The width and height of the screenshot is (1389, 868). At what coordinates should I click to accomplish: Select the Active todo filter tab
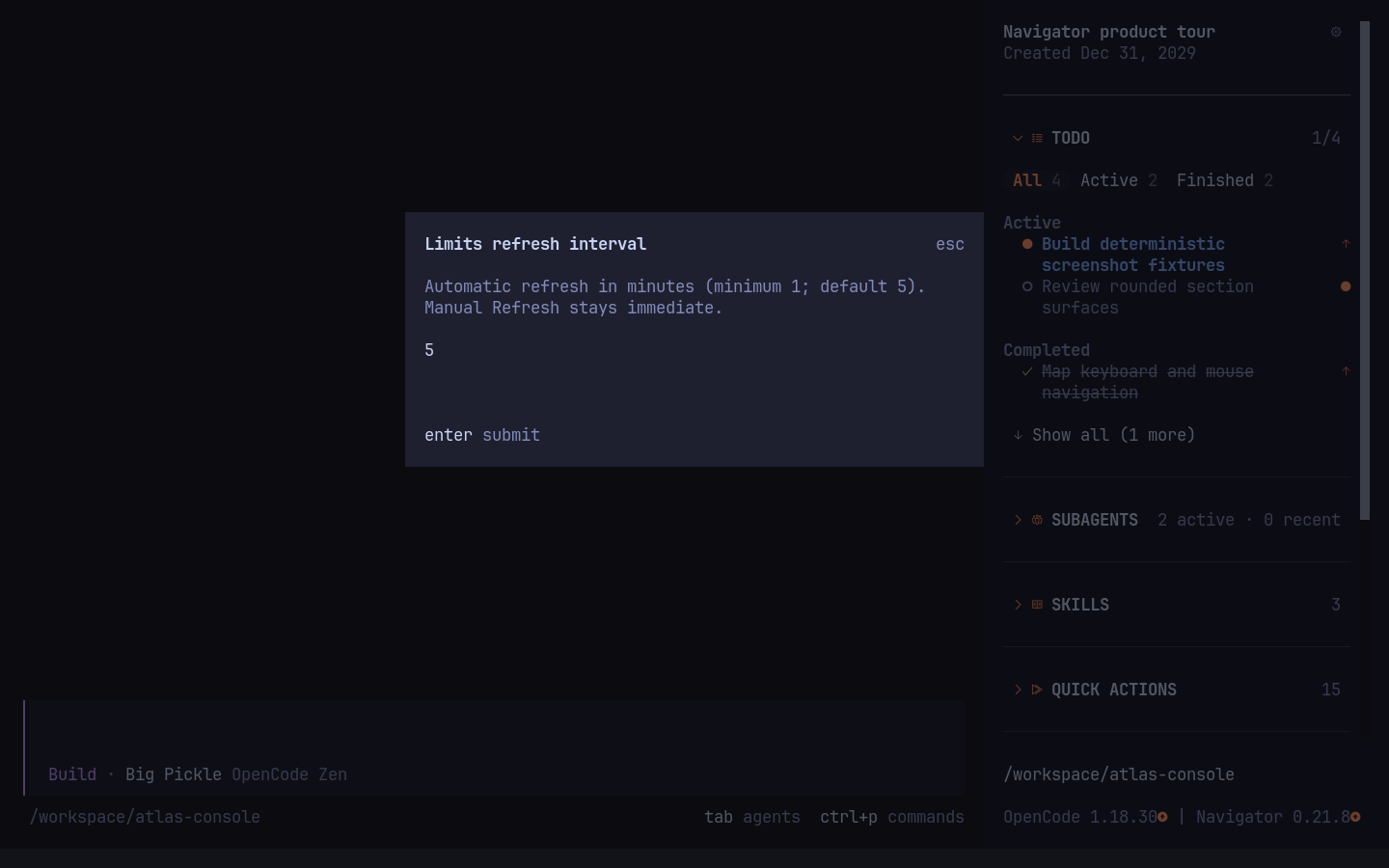click(x=1119, y=180)
